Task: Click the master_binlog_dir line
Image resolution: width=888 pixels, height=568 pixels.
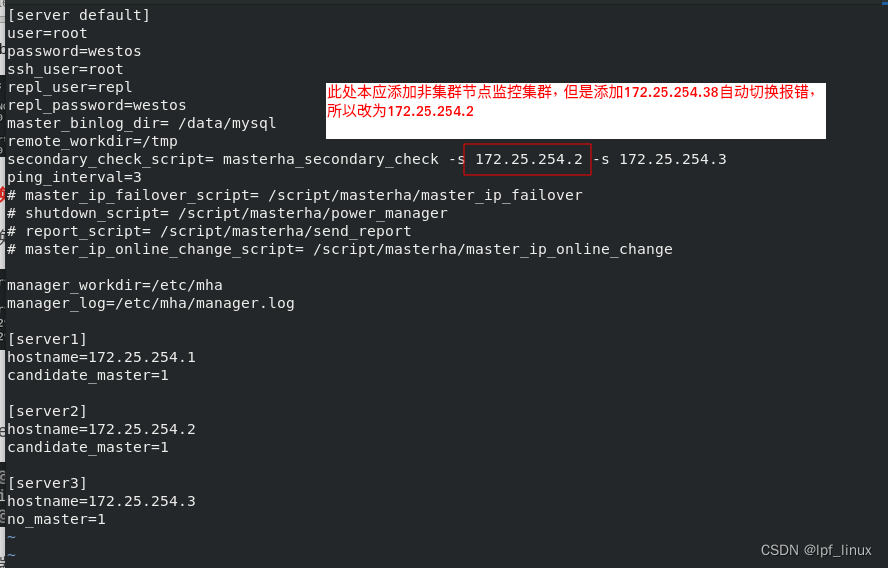Action: click(x=141, y=123)
